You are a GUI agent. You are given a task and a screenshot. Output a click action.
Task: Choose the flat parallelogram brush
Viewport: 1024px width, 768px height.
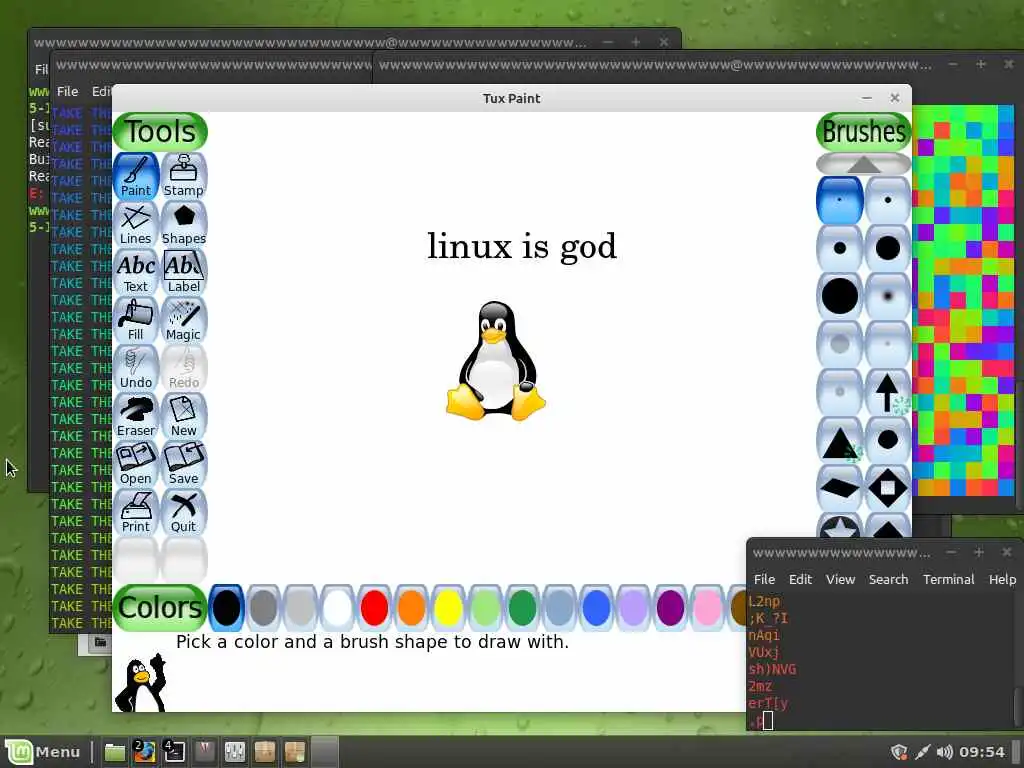pyautogui.click(x=840, y=488)
